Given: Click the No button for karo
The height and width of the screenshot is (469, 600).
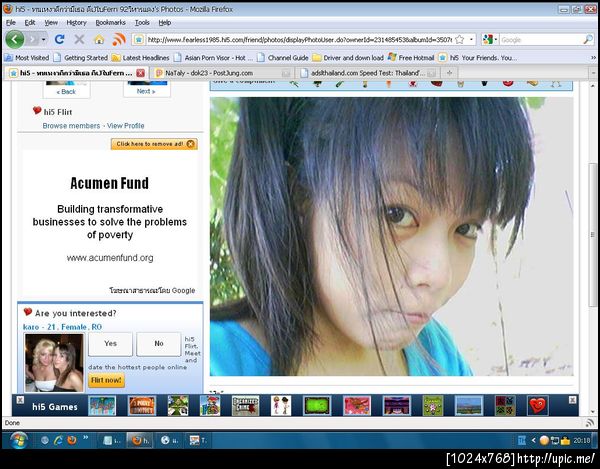Looking at the screenshot, I should click(x=159, y=344).
